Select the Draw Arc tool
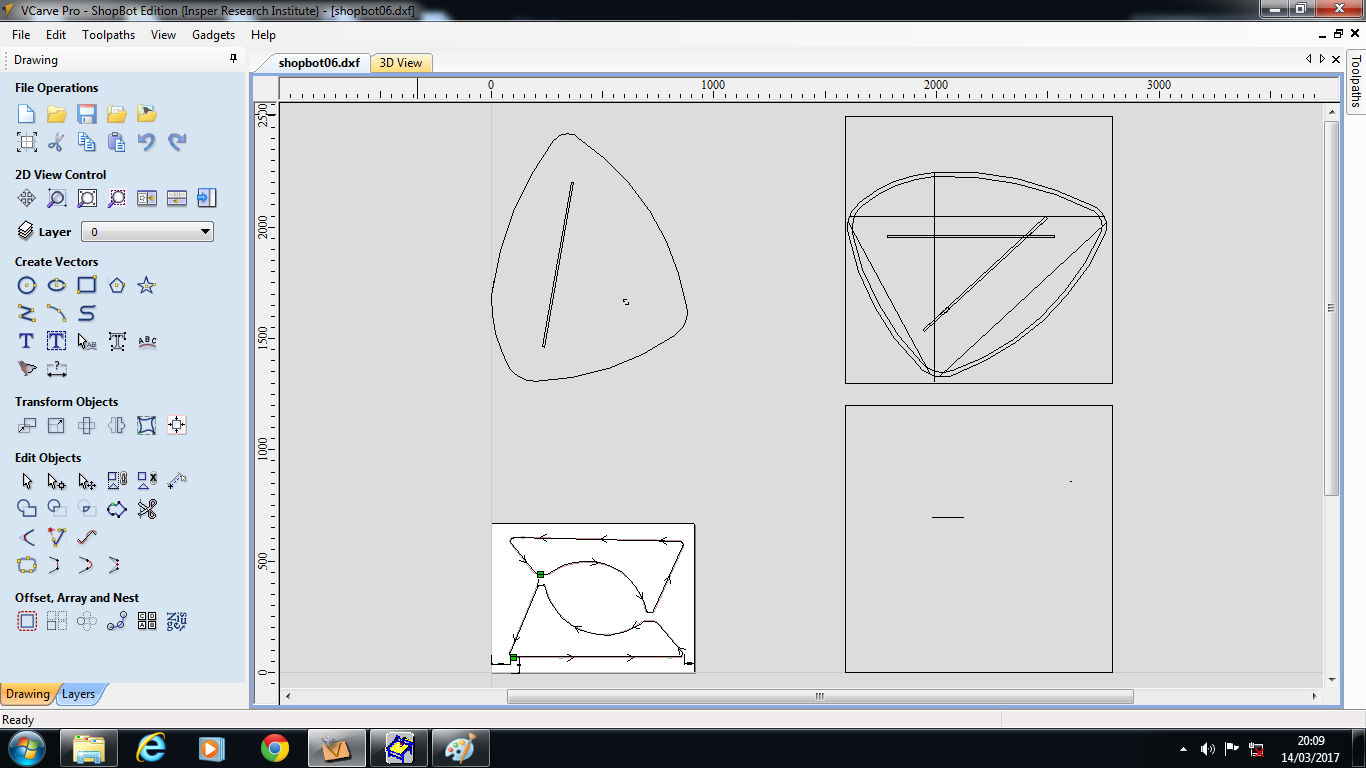1366x768 pixels. [x=57, y=313]
